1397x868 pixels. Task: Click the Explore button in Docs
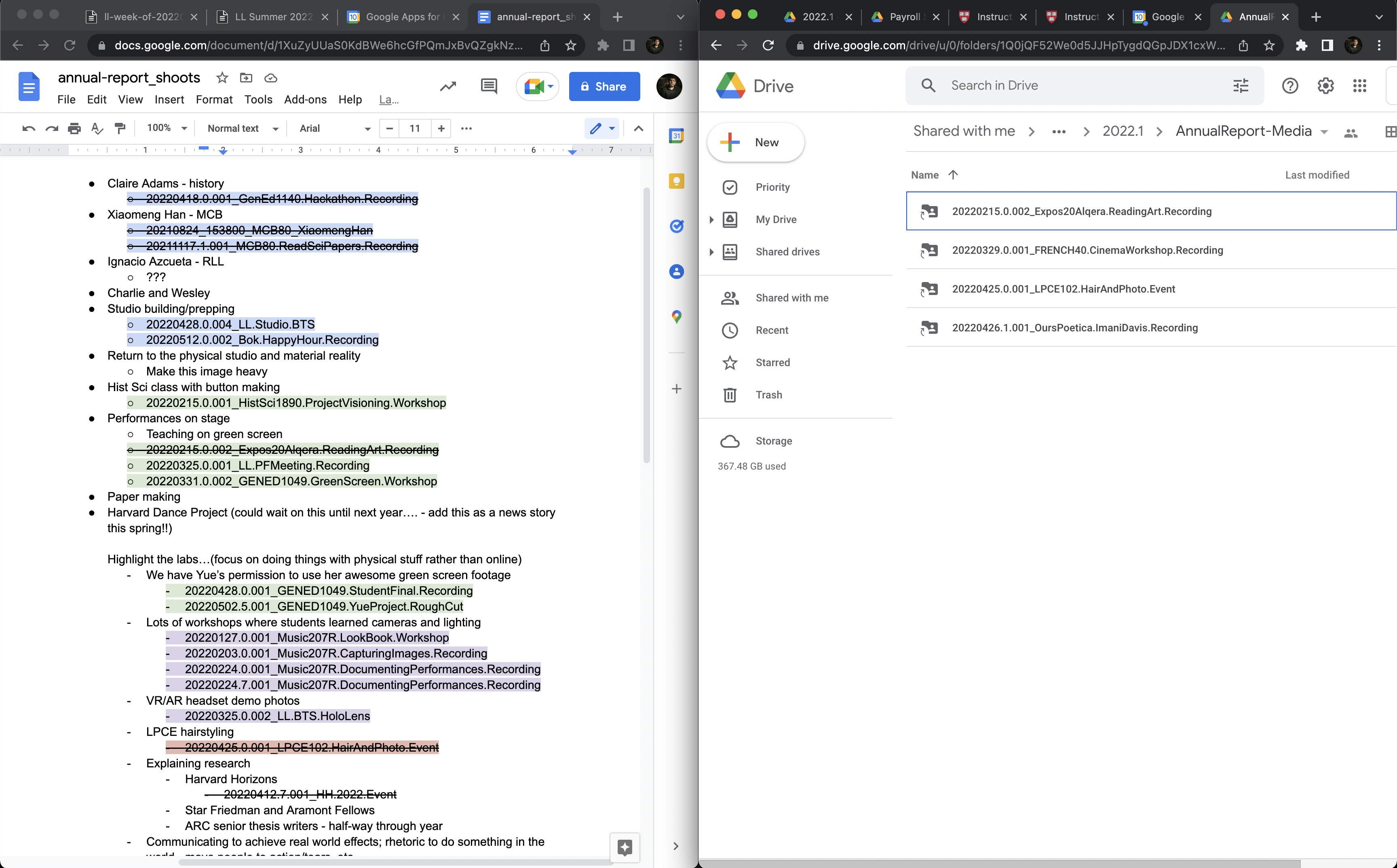point(625,847)
